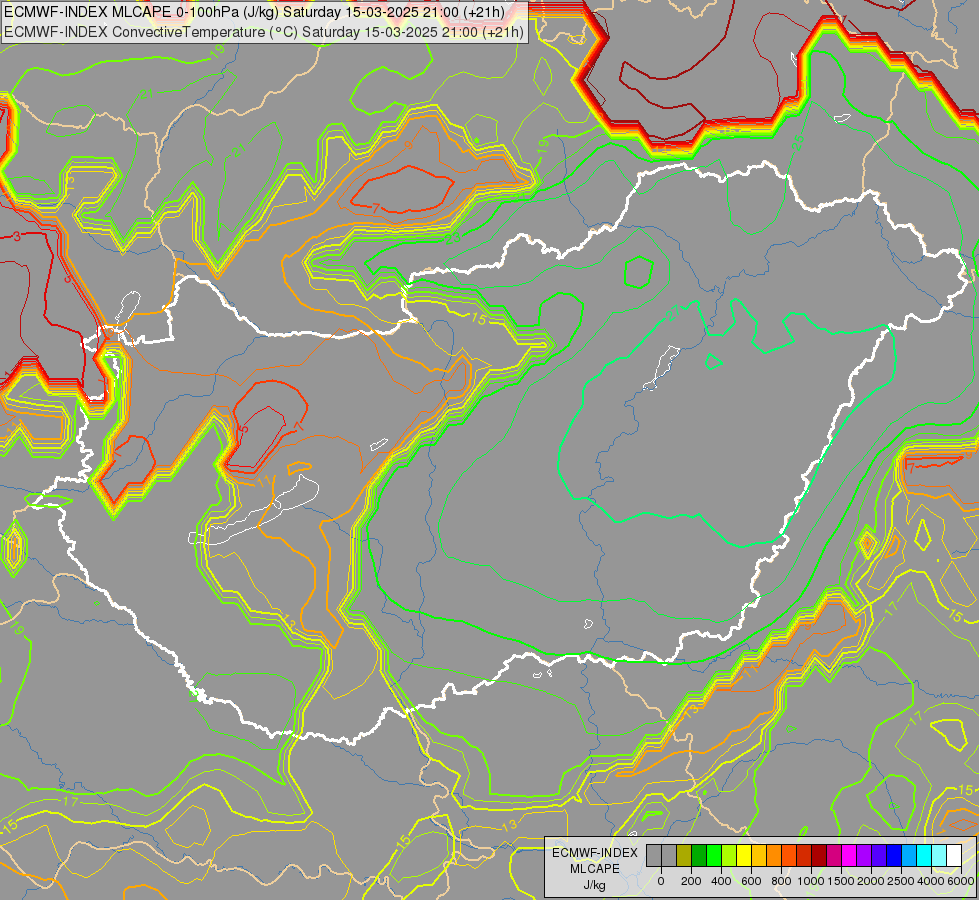Select the palest cyan legend swatch
Viewport: 979px width, 900px height.
939,856
